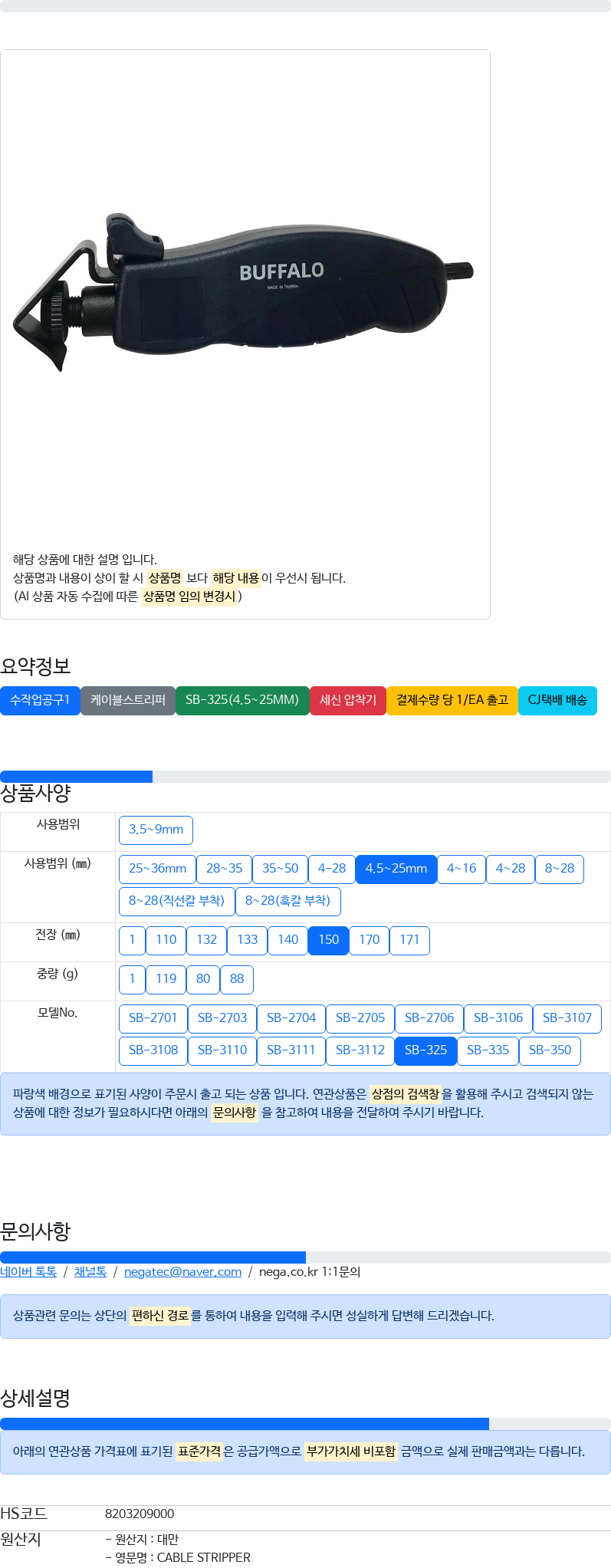Choose overall length 133
This screenshot has height=1568, width=611.
(x=248, y=940)
